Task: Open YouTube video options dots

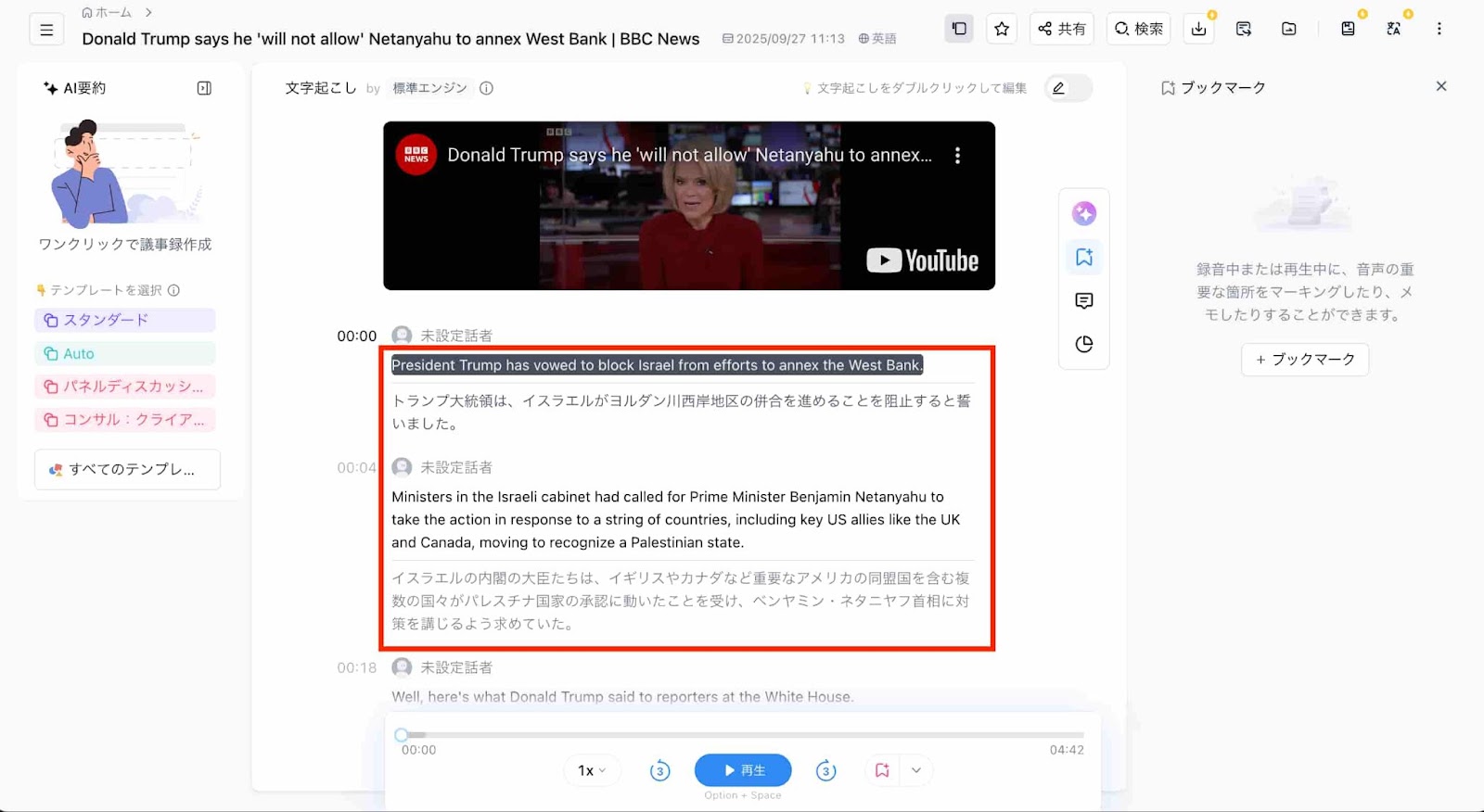Action: pyautogui.click(x=958, y=156)
